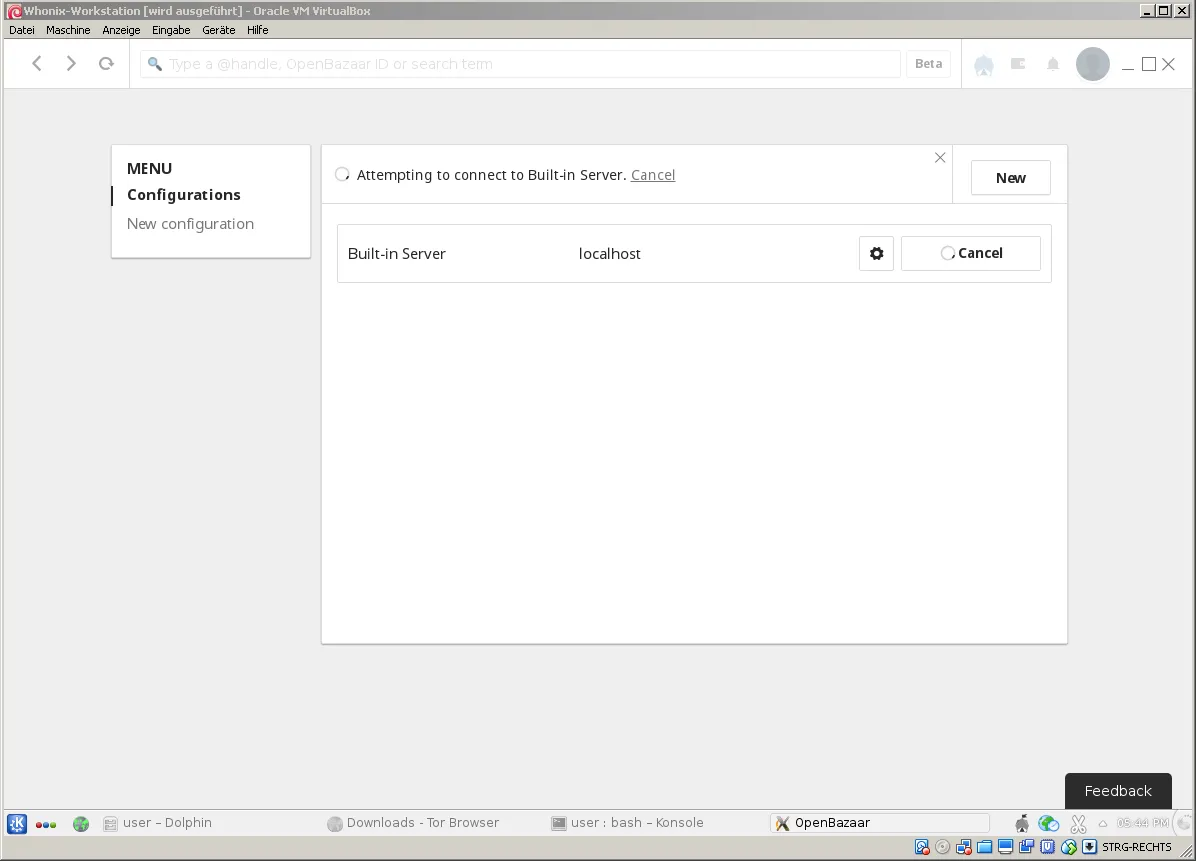Screen dimensions: 1196x861
Task: Select Configurations in side menu
Action: (184, 194)
